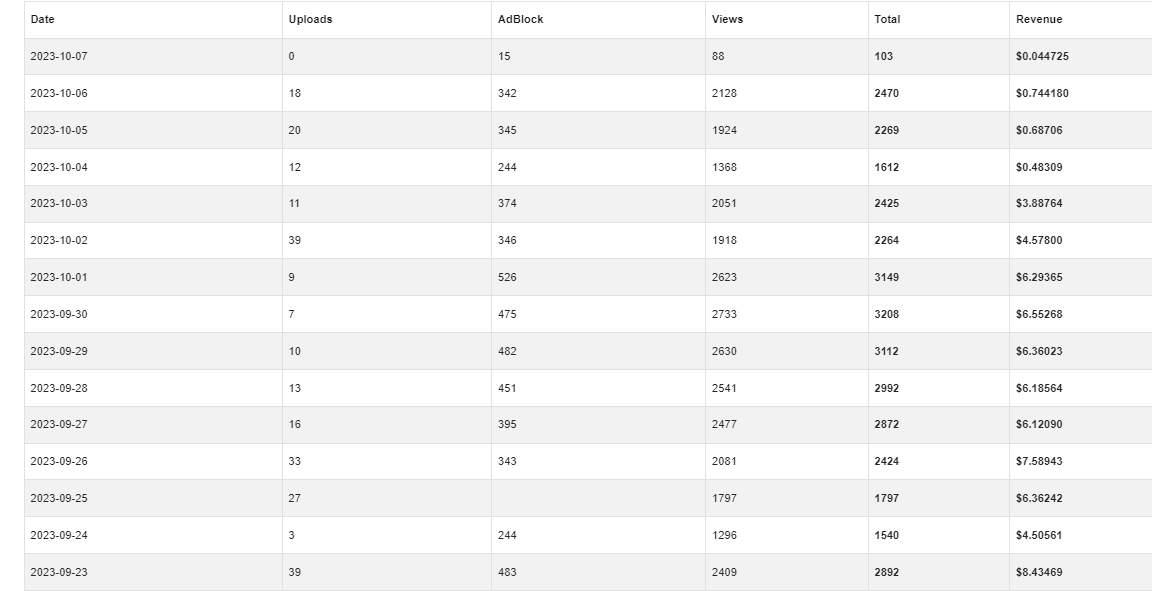1152x591 pixels.
Task: Click the revenue value $0.68706
Action: tap(1039, 130)
